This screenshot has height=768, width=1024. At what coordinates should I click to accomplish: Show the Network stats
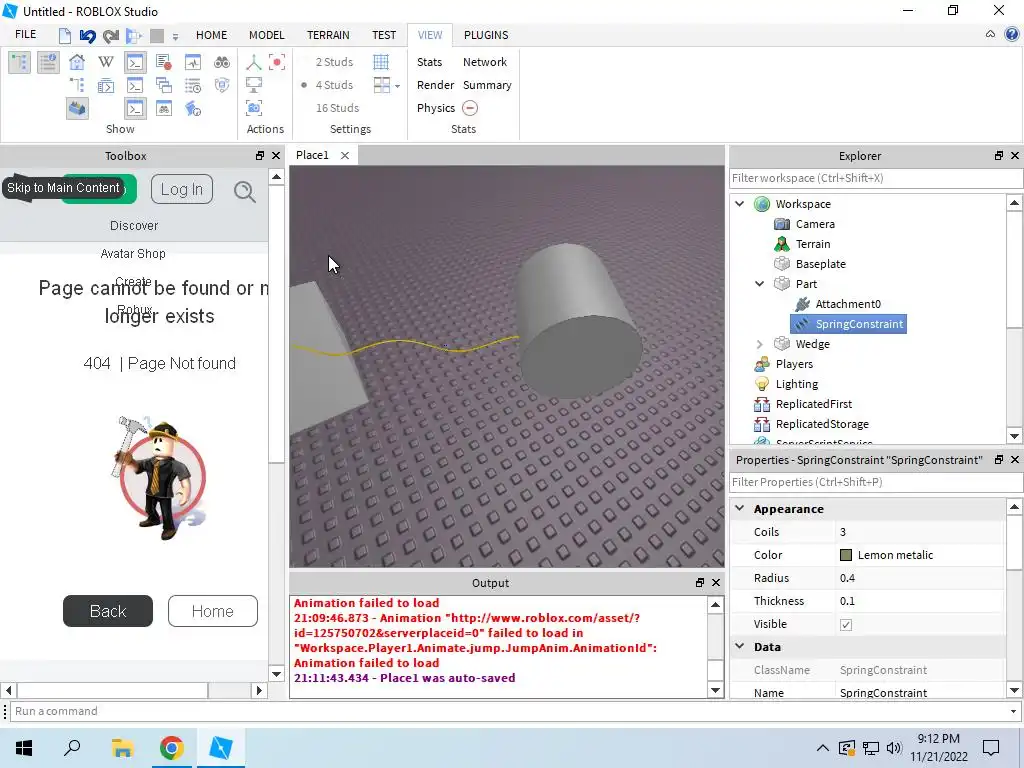click(485, 62)
